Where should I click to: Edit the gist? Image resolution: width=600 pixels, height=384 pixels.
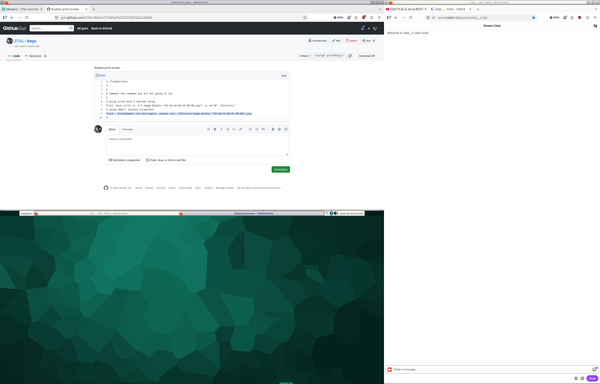point(336,41)
